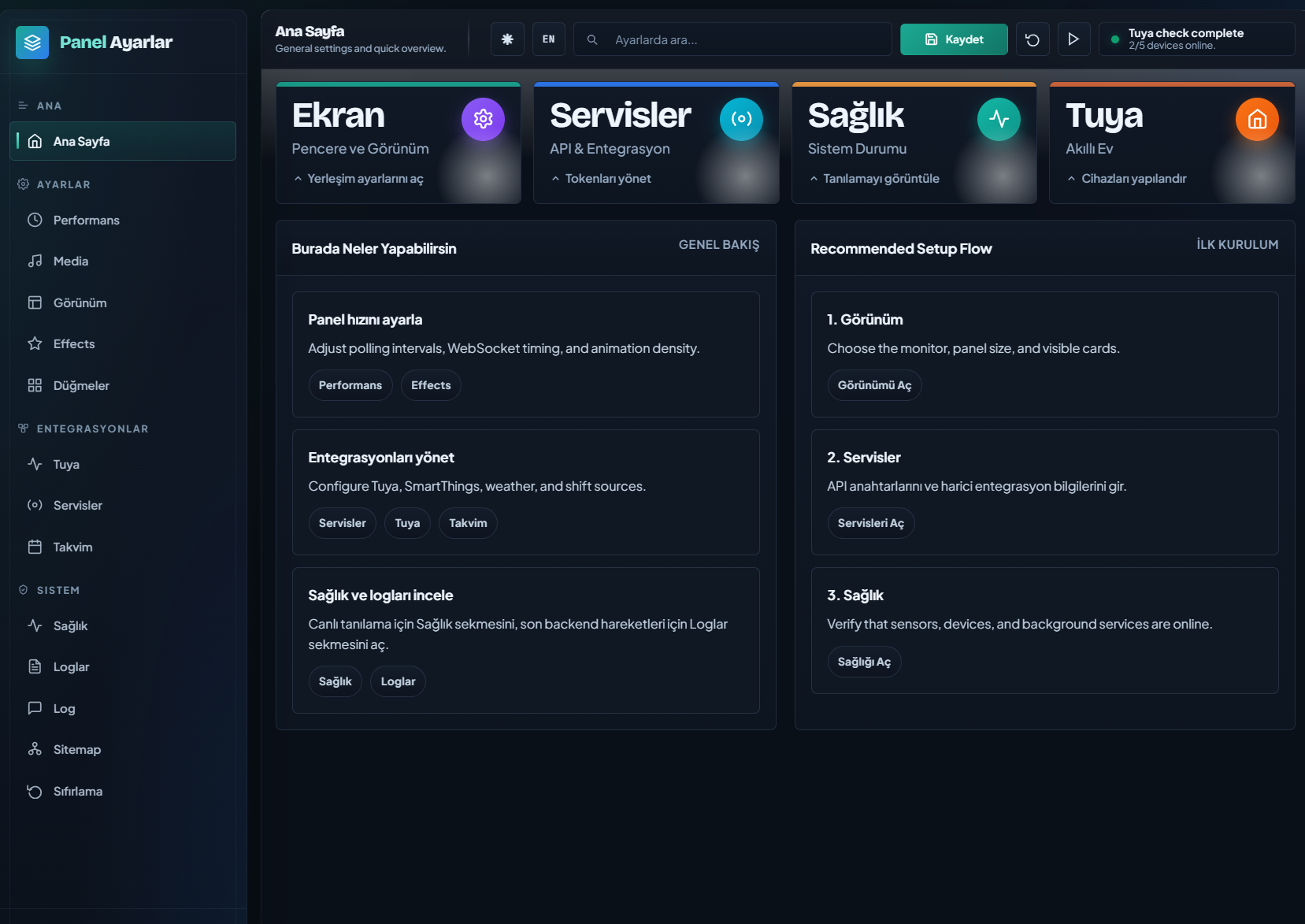Screen dimensions: 1305x924
Task: Click the Takvim calendar icon
Action: (x=35, y=547)
